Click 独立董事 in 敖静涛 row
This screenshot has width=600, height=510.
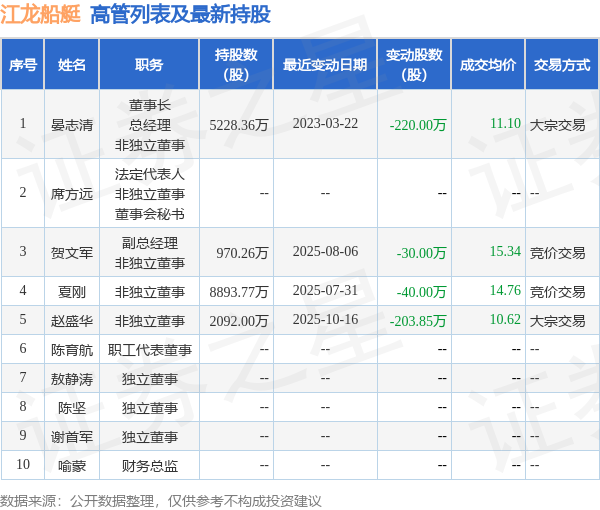point(150,378)
